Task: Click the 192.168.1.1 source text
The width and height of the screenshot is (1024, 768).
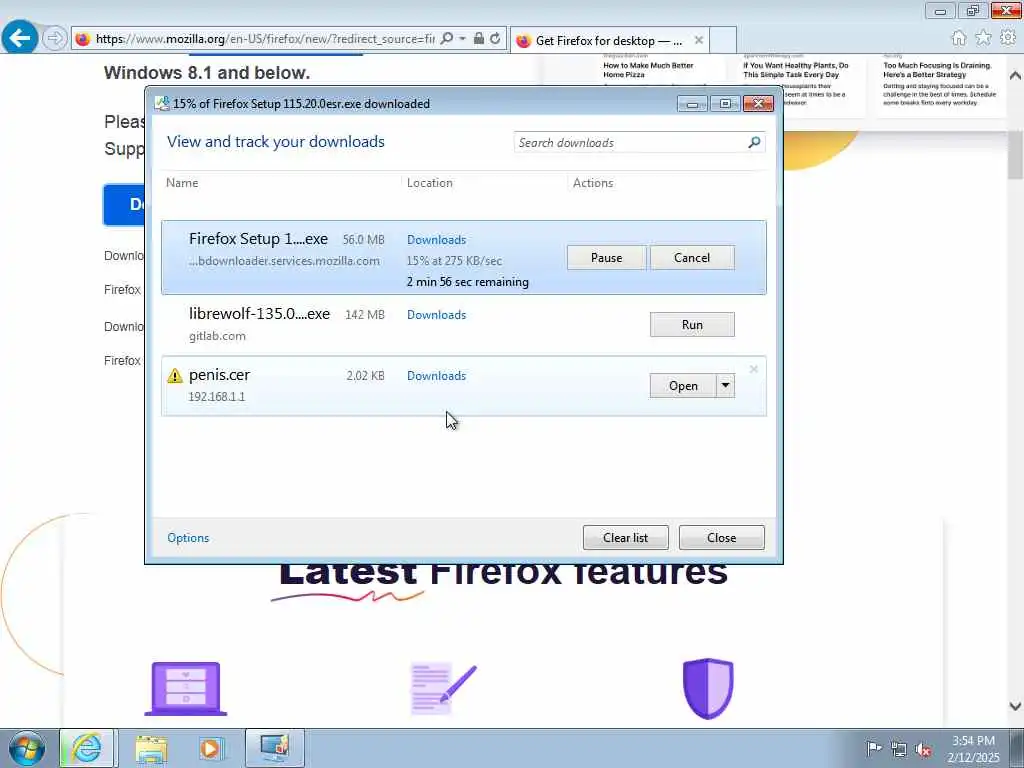Action: pos(217,396)
